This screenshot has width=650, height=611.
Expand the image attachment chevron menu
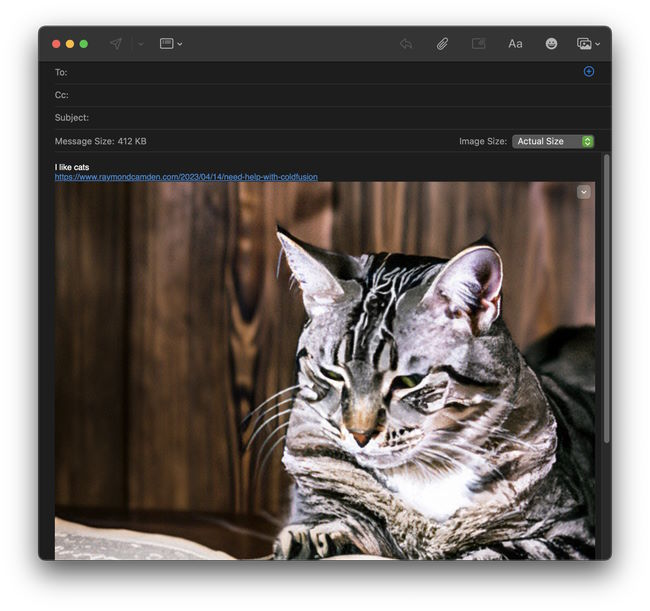pos(583,192)
